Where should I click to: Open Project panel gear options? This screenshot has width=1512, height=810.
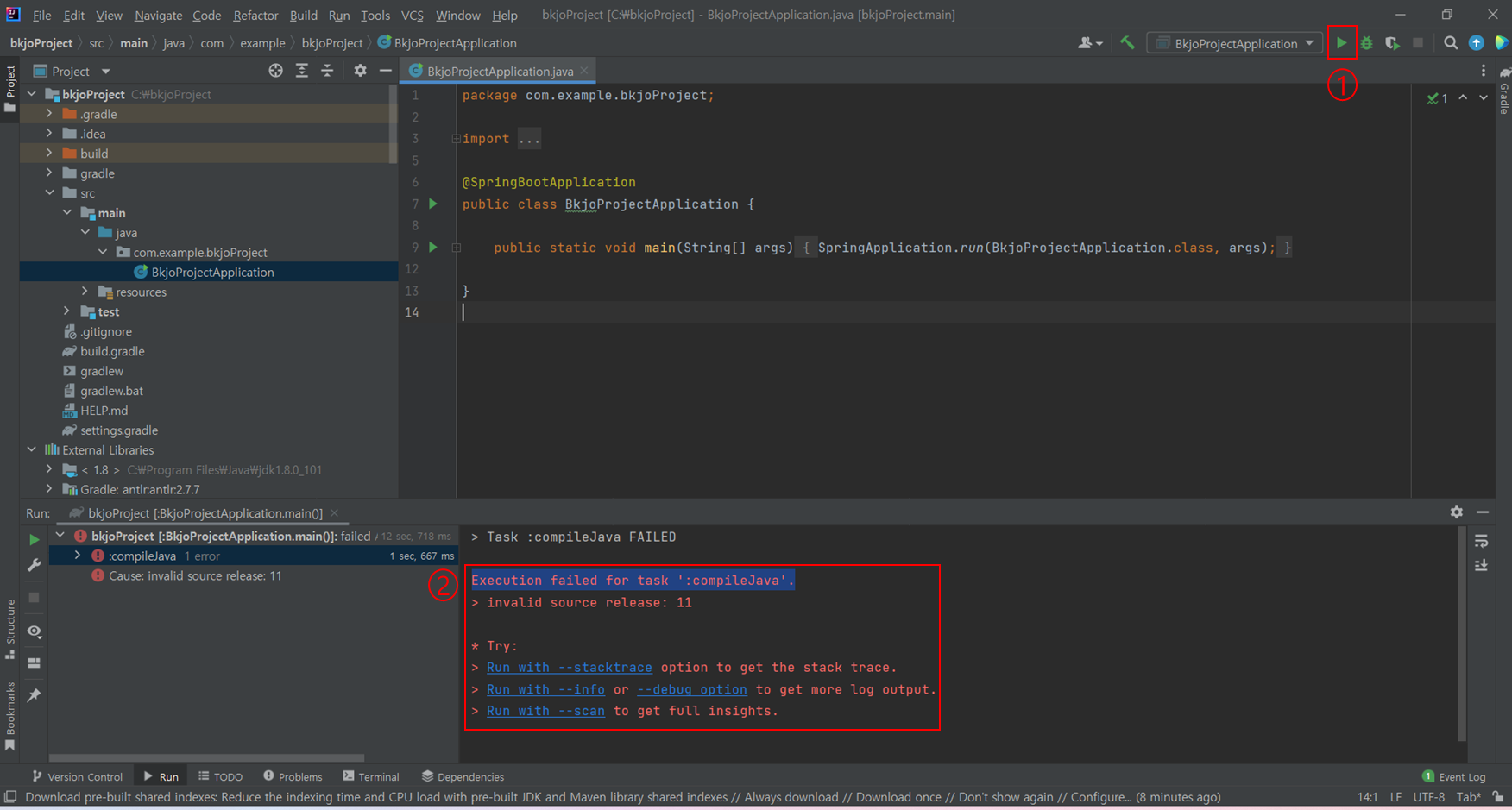coord(360,71)
